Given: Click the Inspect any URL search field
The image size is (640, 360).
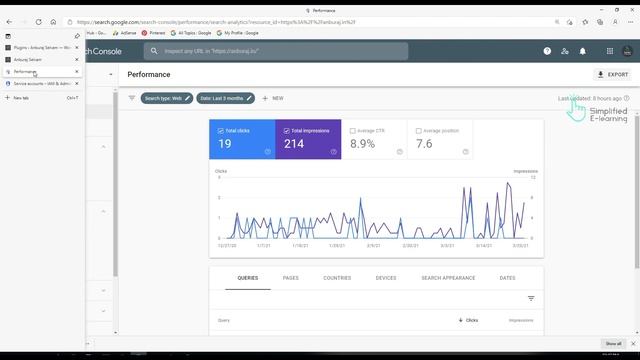Looking at the screenshot, I should point(276,51).
